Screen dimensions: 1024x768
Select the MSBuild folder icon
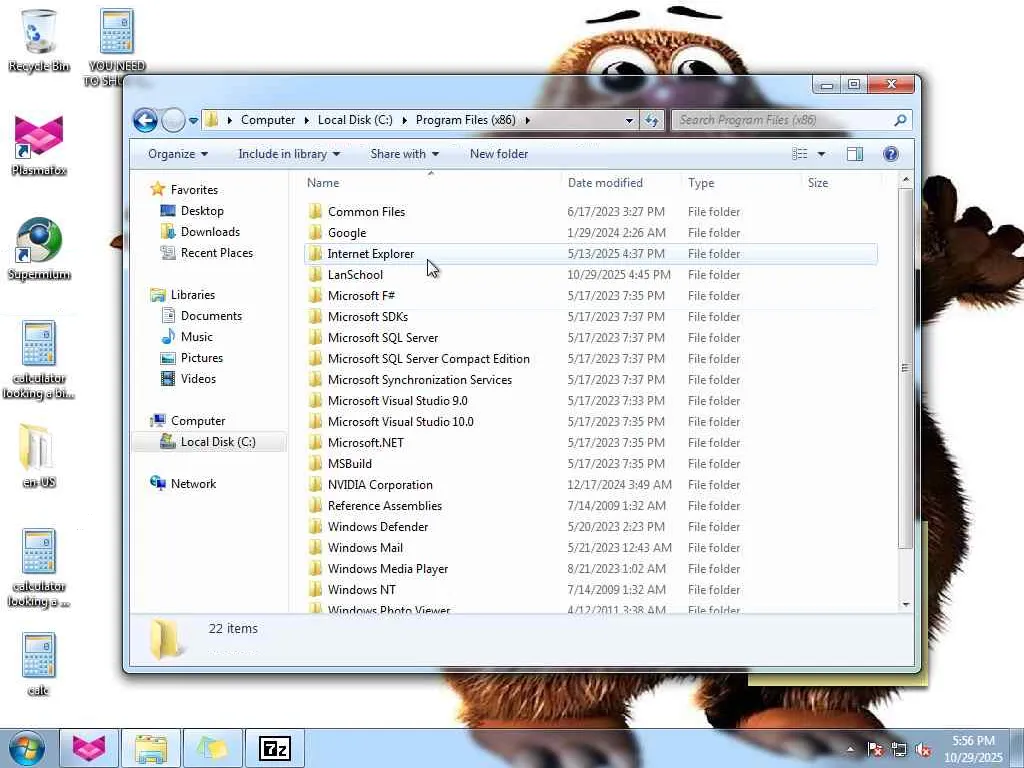click(x=315, y=464)
